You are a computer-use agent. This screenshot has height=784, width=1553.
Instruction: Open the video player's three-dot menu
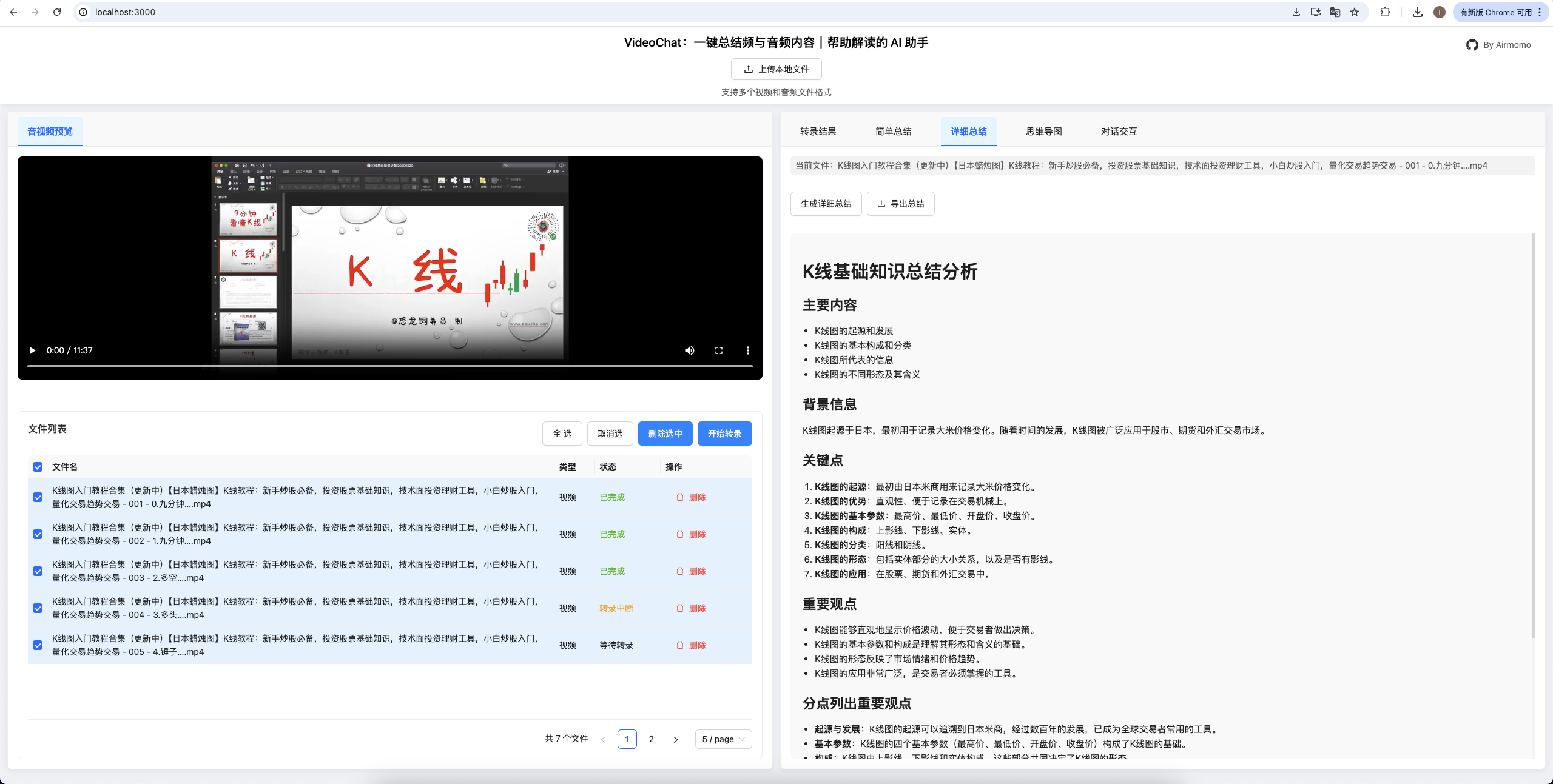pos(748,350)
